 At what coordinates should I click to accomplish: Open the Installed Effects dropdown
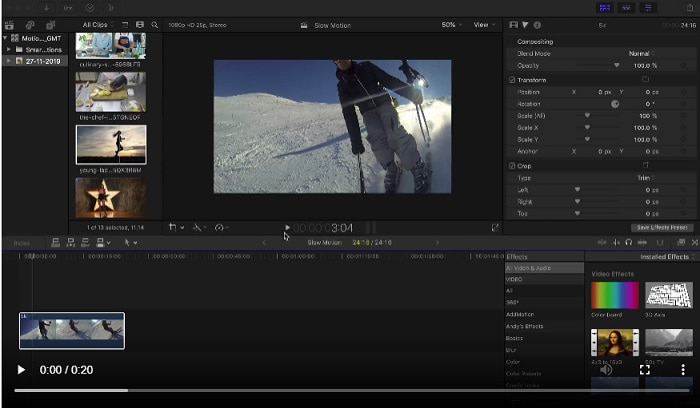667,257
